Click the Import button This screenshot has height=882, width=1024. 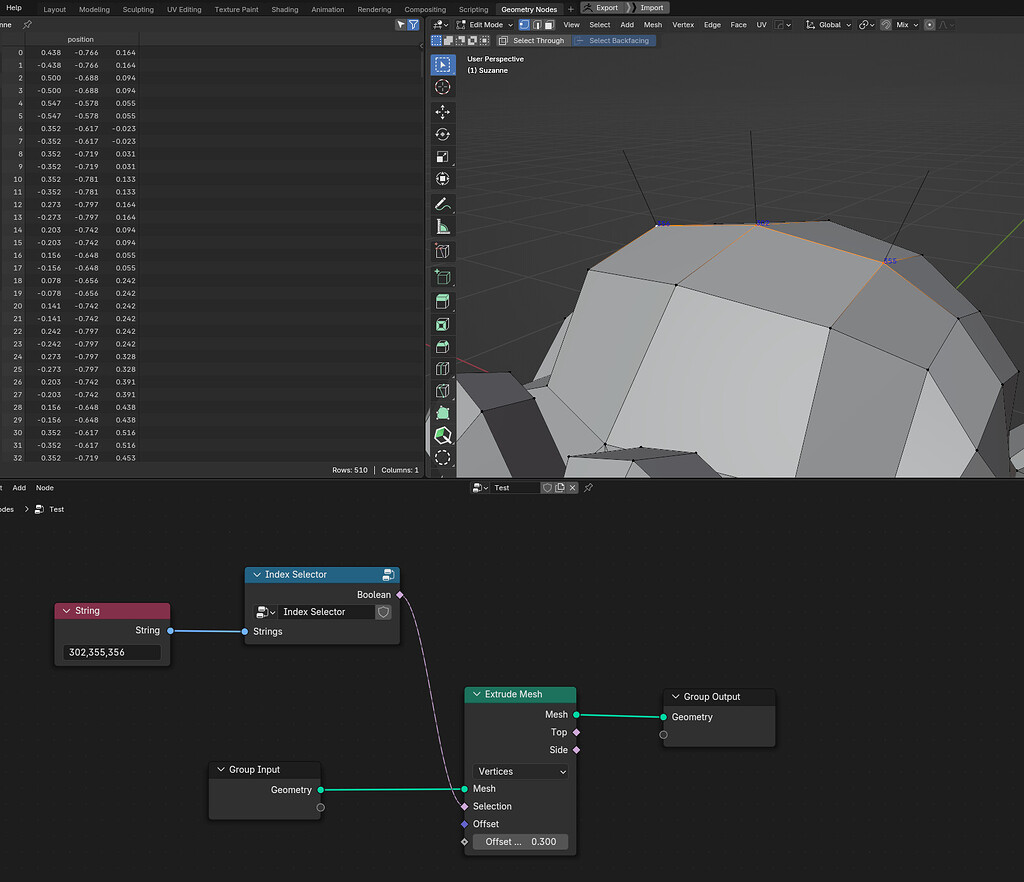click(647, 8)
